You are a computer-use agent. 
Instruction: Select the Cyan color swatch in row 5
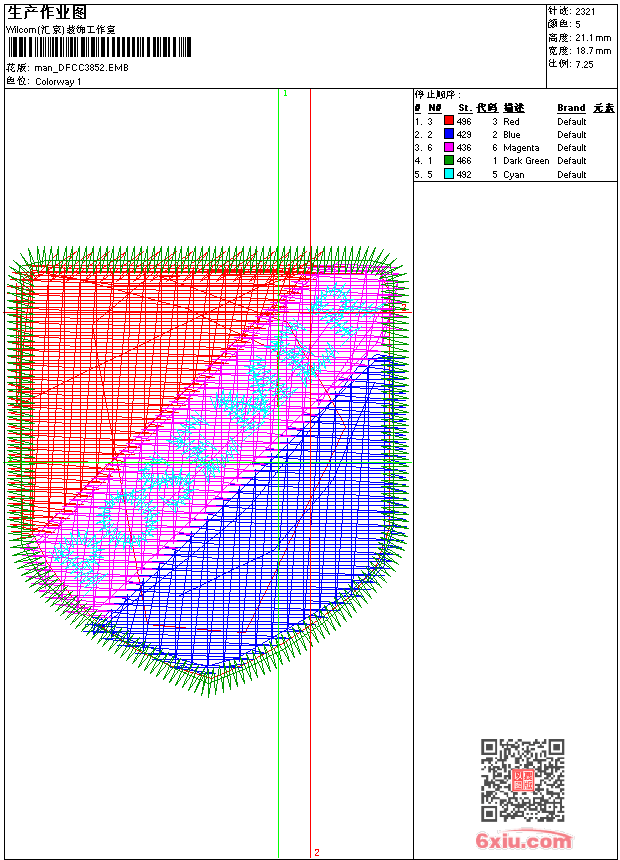[x=449, y=174]
